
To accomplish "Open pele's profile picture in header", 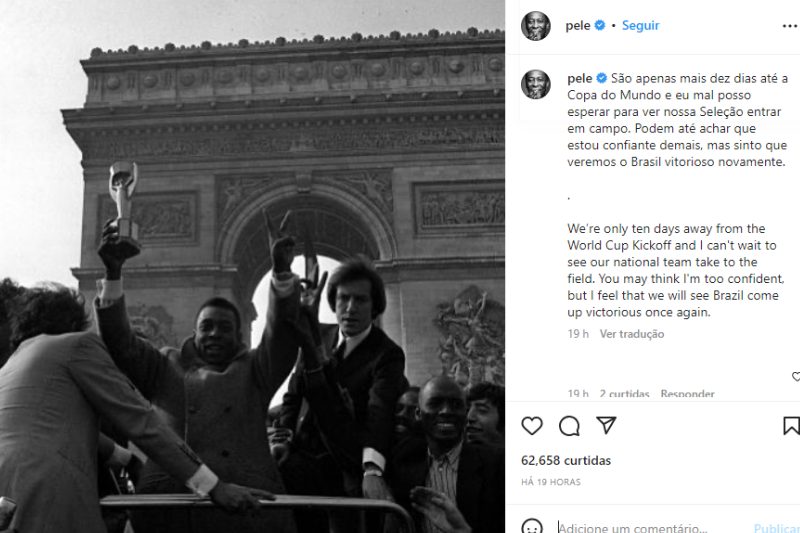I will click(x=536, y=26).
